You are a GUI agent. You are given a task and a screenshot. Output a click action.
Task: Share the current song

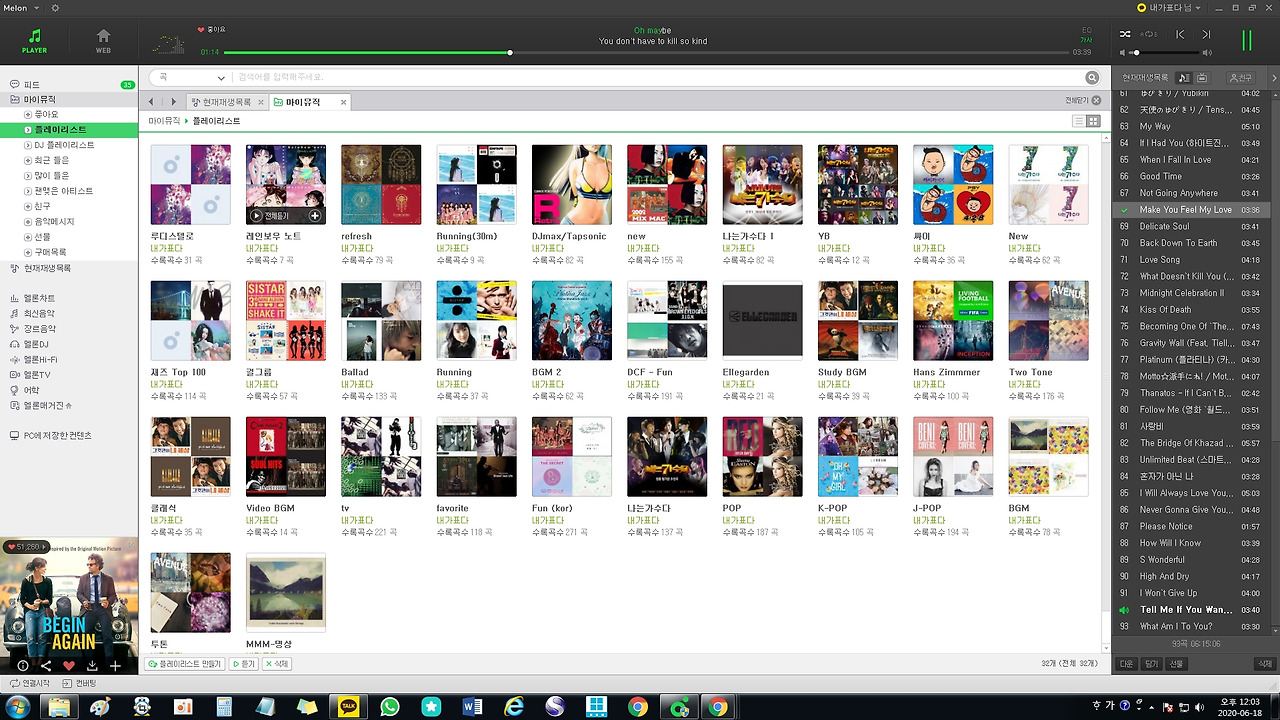[x=45, y=666]
